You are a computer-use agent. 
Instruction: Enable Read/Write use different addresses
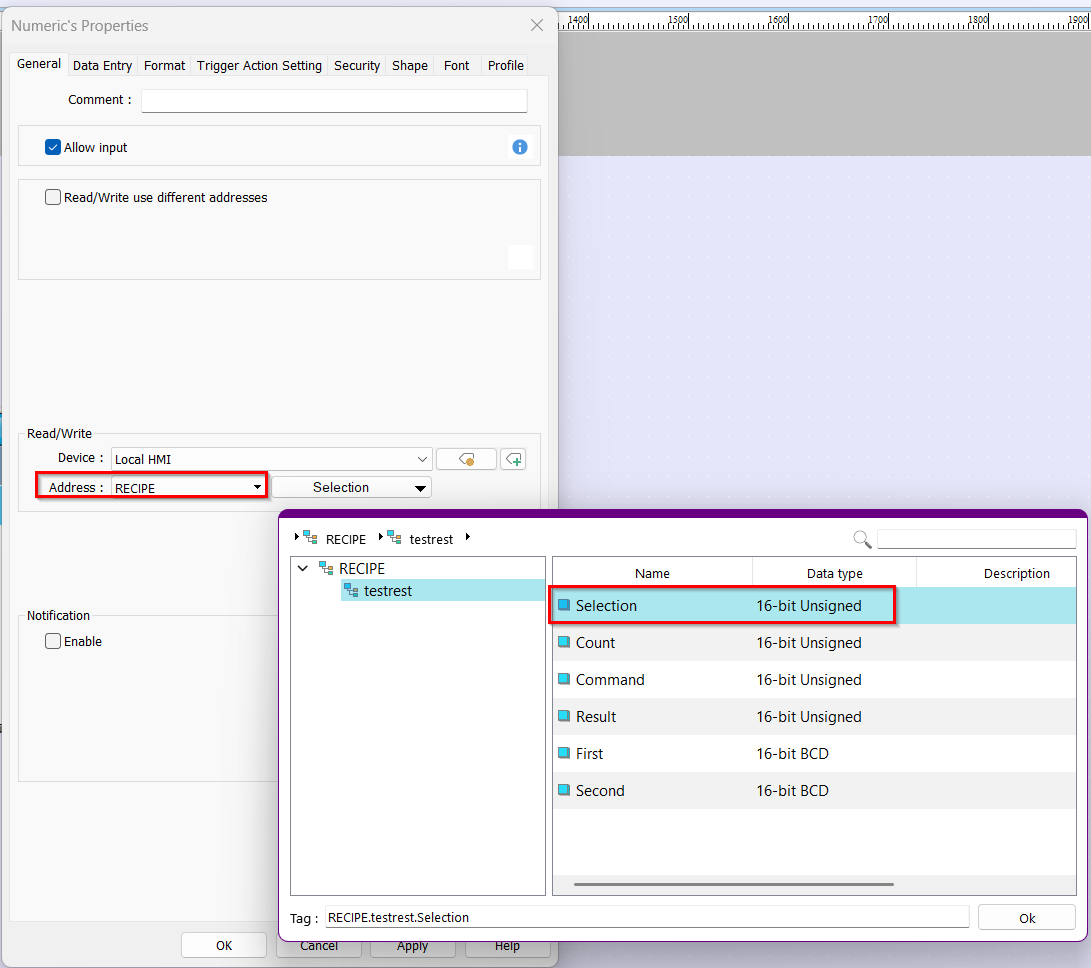tap(54, 197)
